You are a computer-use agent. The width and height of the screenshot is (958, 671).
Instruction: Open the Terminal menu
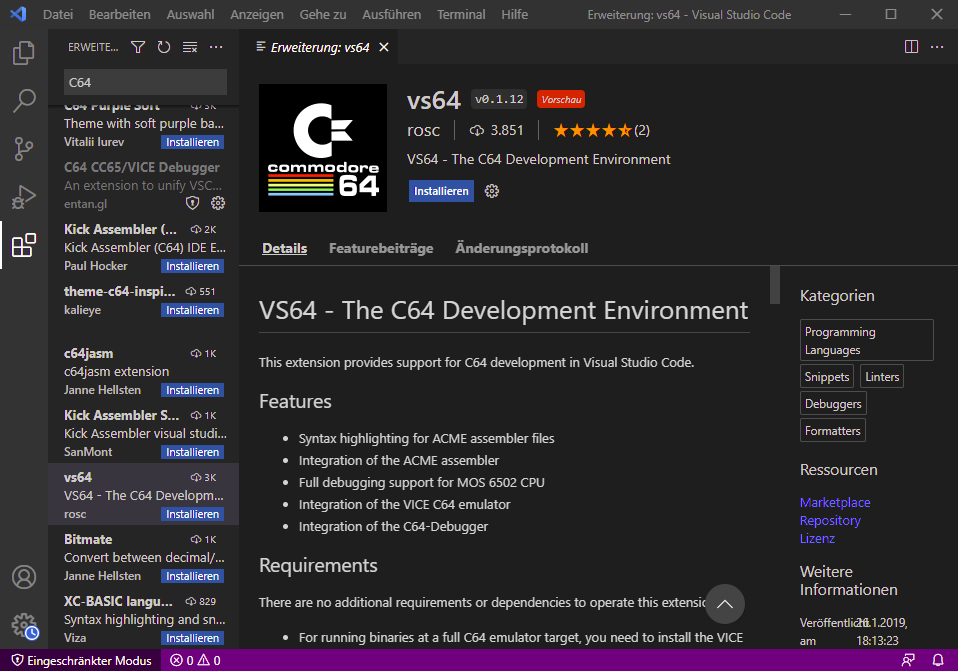[461, 14]
